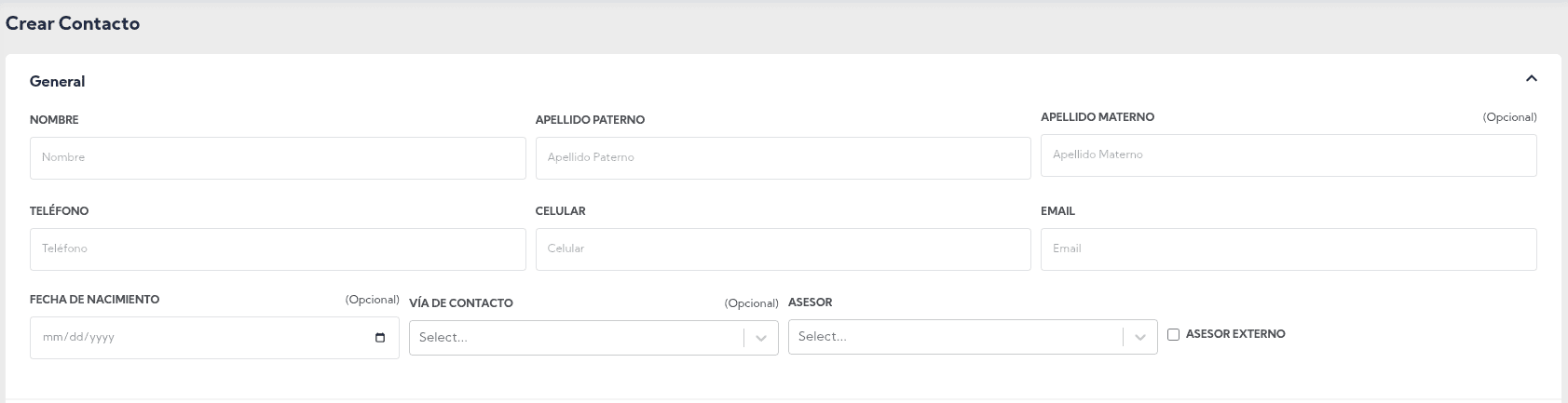The height and width of the screenshot is (403, 1568).
Task: Enable the Asesor Externo checkbox
Action: 1174,334
